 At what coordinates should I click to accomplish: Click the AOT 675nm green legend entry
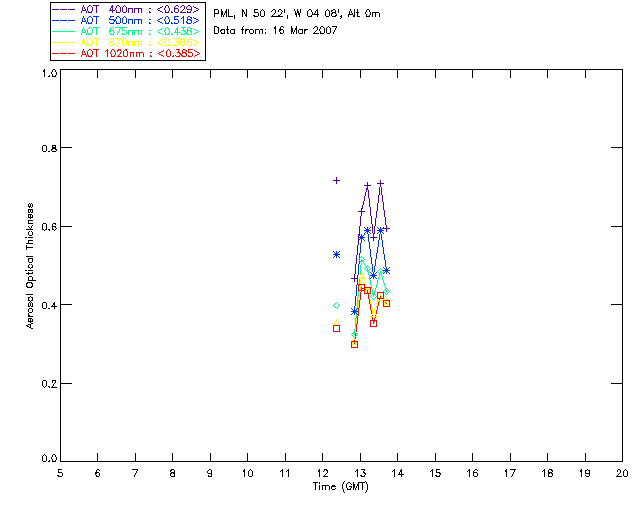(x=126, y=31)
